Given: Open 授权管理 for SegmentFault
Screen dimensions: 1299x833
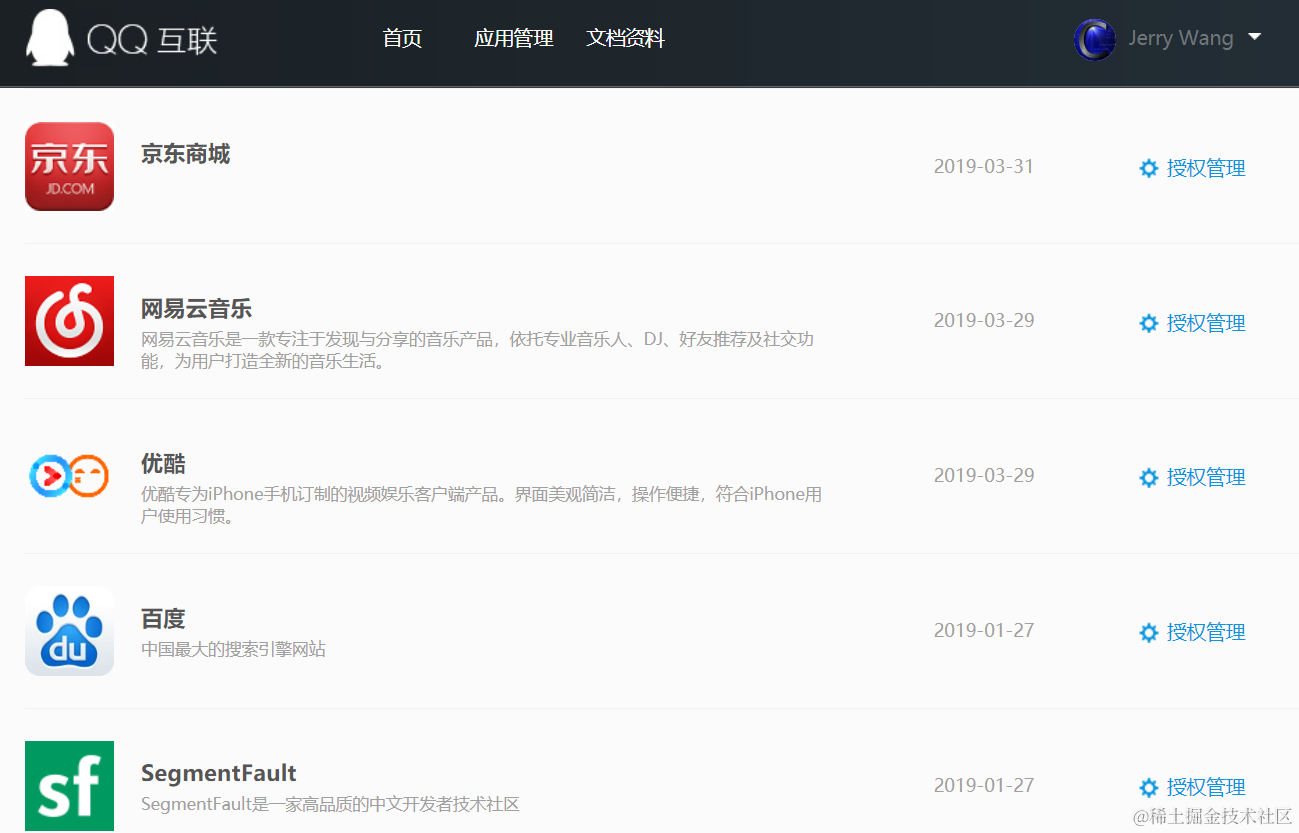Looking at the screenshot, I should (1206, 787).
